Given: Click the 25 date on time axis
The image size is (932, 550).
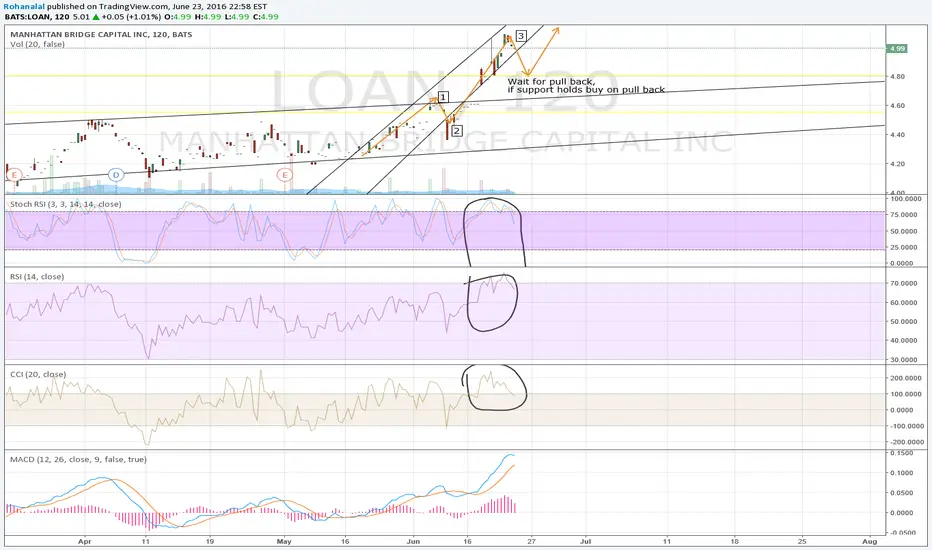Looking at the screenshot, I should point(802,542).
